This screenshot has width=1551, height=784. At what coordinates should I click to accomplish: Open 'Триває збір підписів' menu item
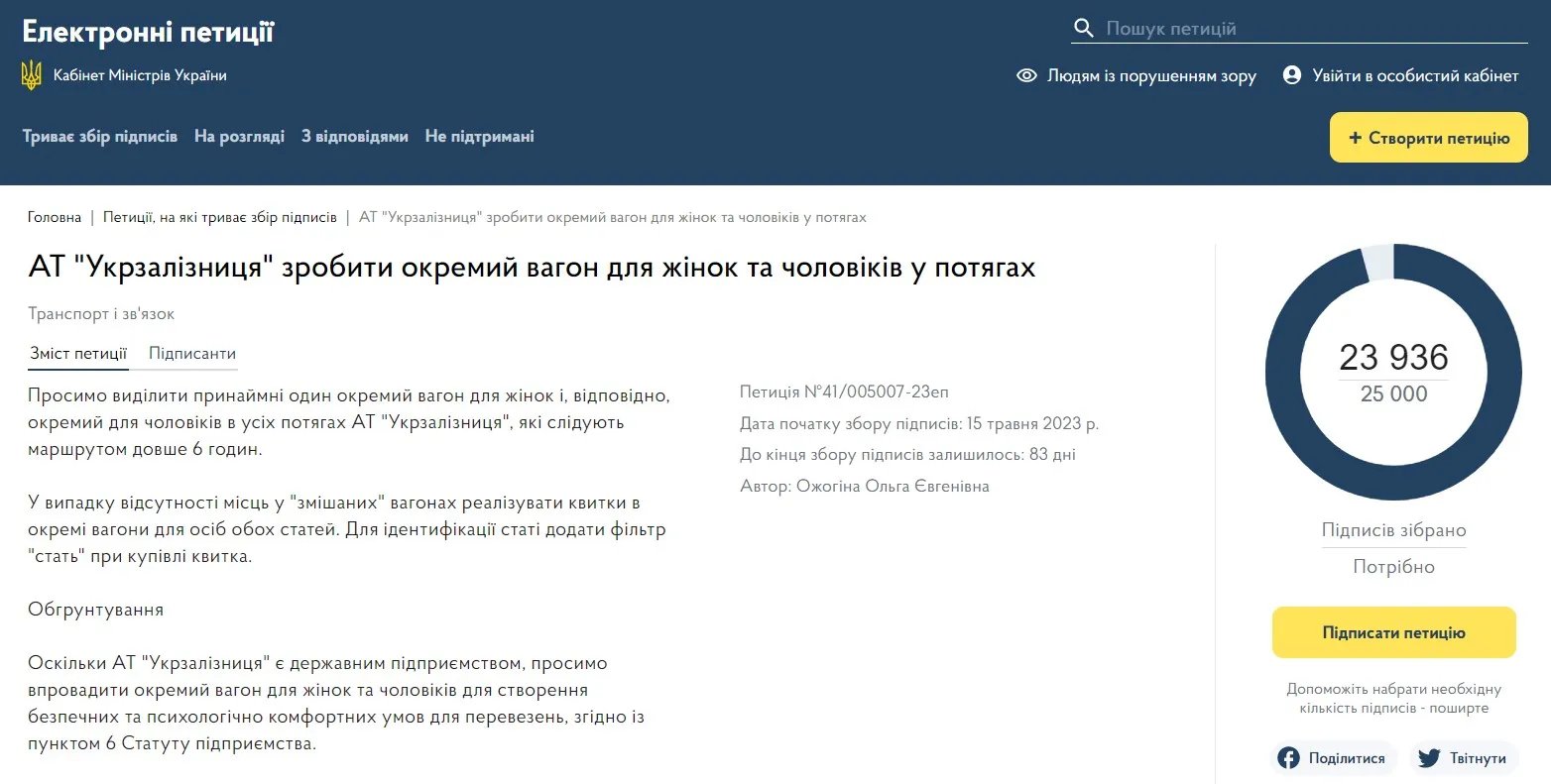pyautogui.click(x=100, y=136)
